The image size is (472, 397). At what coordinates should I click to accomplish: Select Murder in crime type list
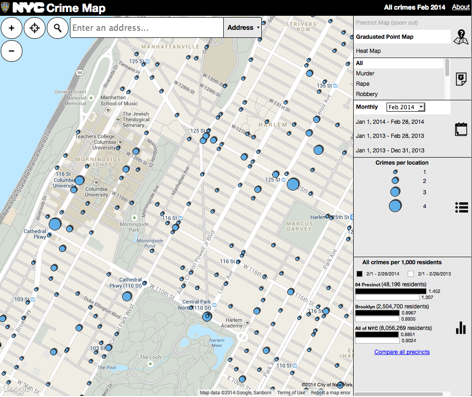[x=365, y=73]
